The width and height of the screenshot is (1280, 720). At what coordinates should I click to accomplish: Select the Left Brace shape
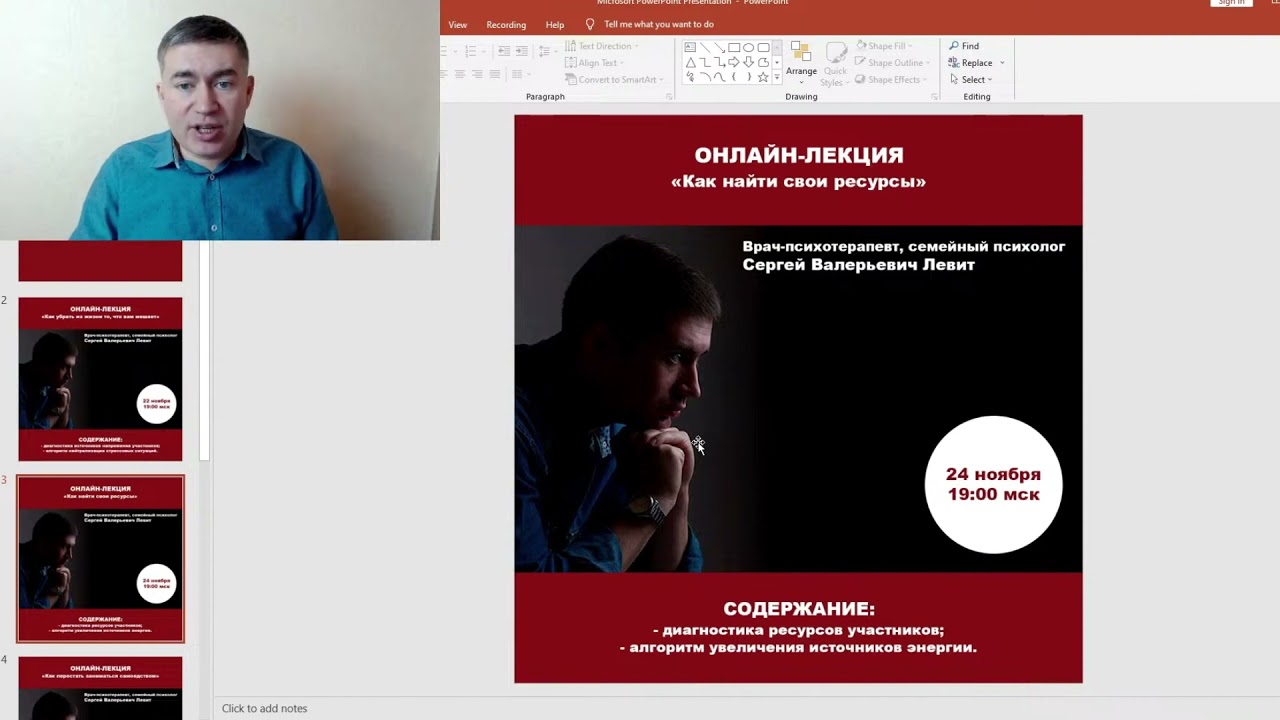(734, 77)
